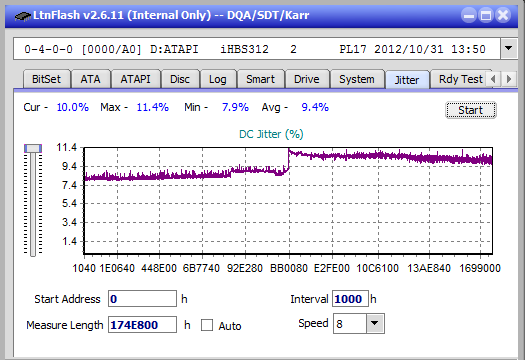Go to the Log tab

tap(218, 79)
